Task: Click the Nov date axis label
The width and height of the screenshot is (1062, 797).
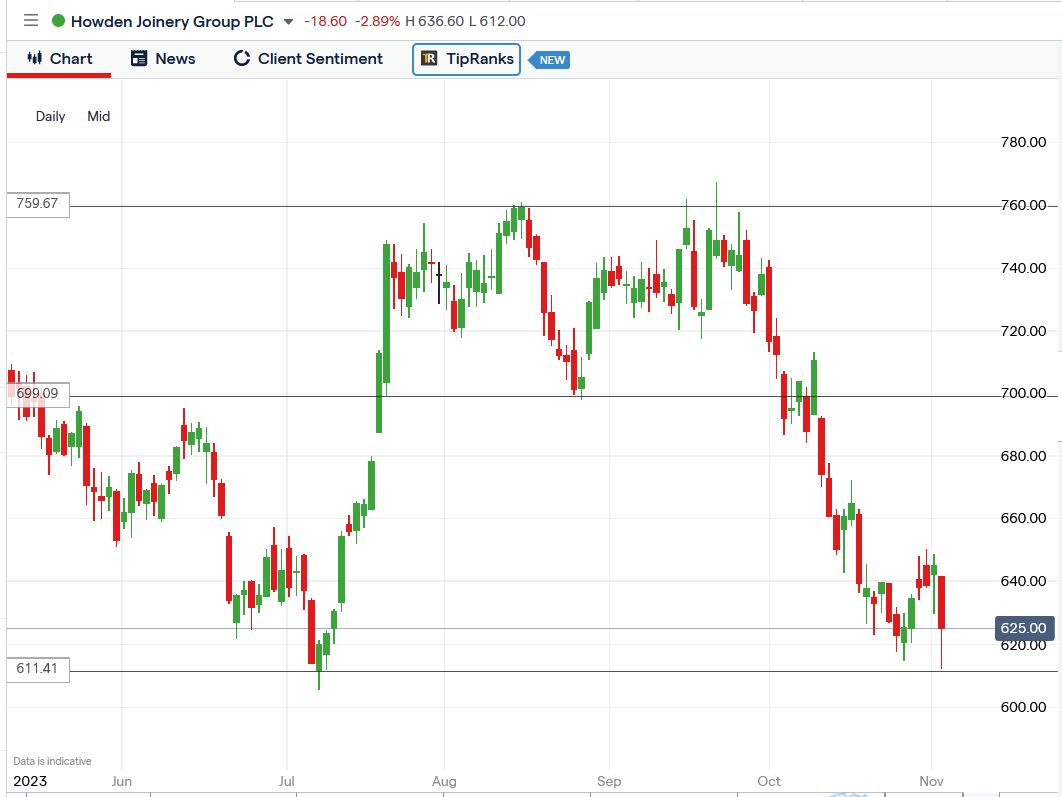Action: (x=931, y=781)
